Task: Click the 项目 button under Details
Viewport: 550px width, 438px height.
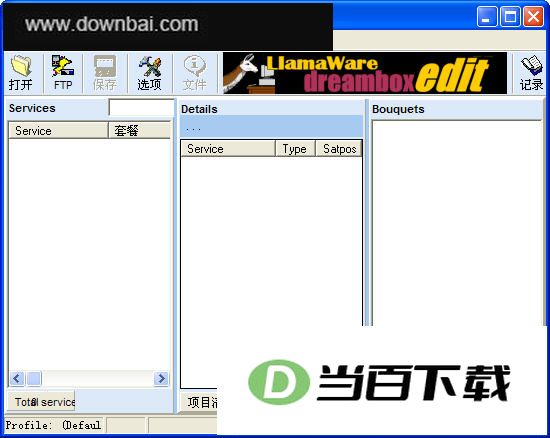Action: click(200, 402)
